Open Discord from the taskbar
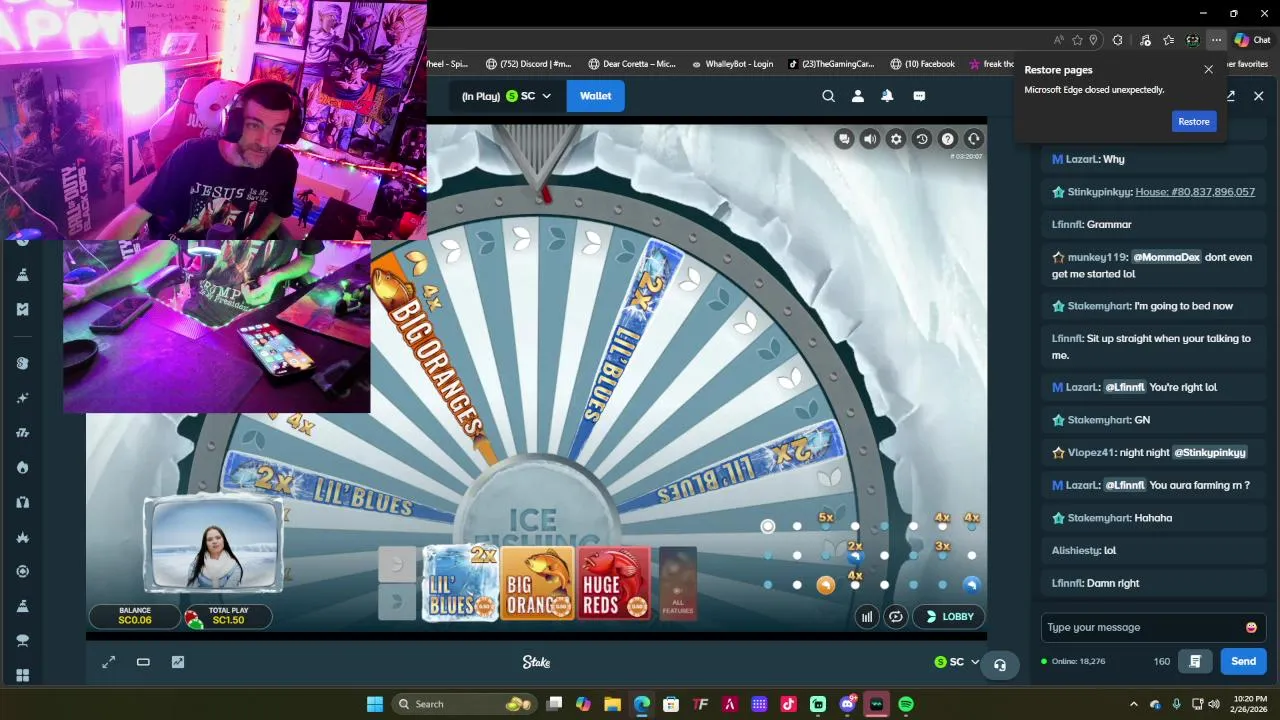The width and height of the screenshot is (1280, 720). pyautogui.click(x=848, y=704)
